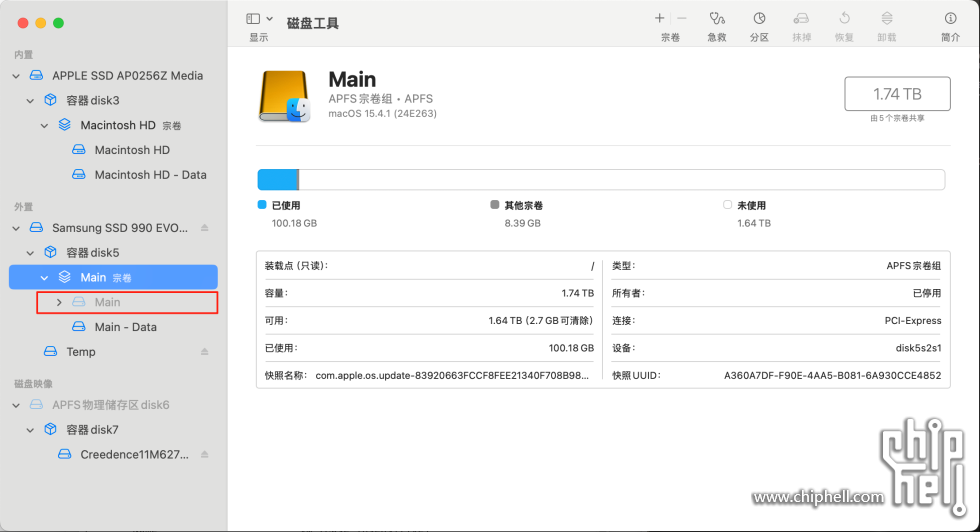Image resolution: width=980 pixels, height=532 pixels.
Task: Remove volume with the minus icon
Action: pos(682,18)
